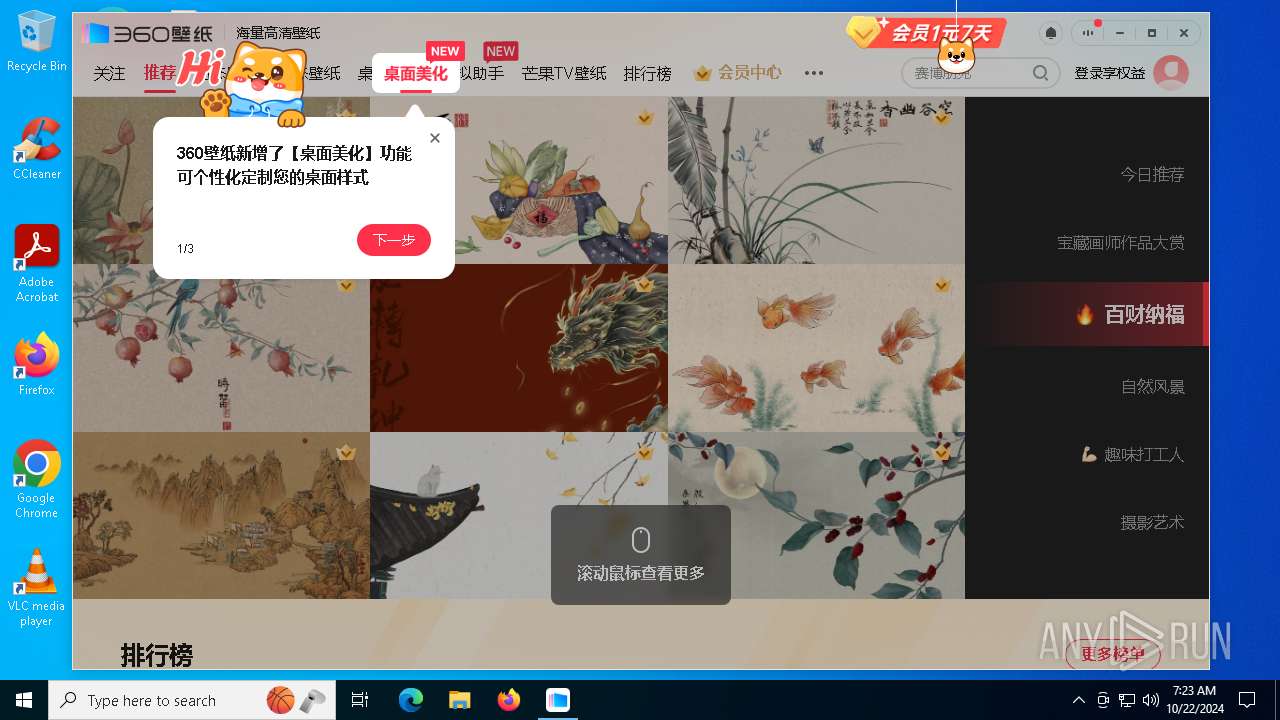Open Task View on the taskbar
The width and height of the screenshot is (1280, 720).
360,700
